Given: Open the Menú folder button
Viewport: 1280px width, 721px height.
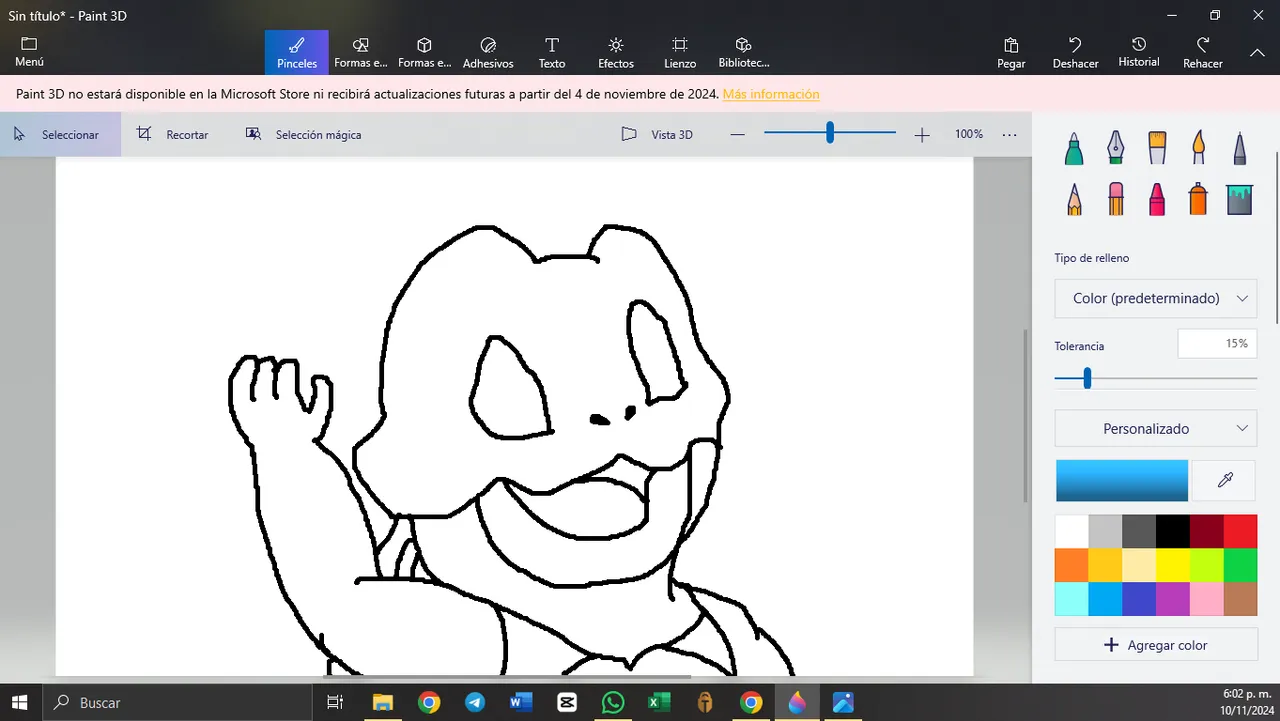Looking at the screenshot, I should coord(29,52).
